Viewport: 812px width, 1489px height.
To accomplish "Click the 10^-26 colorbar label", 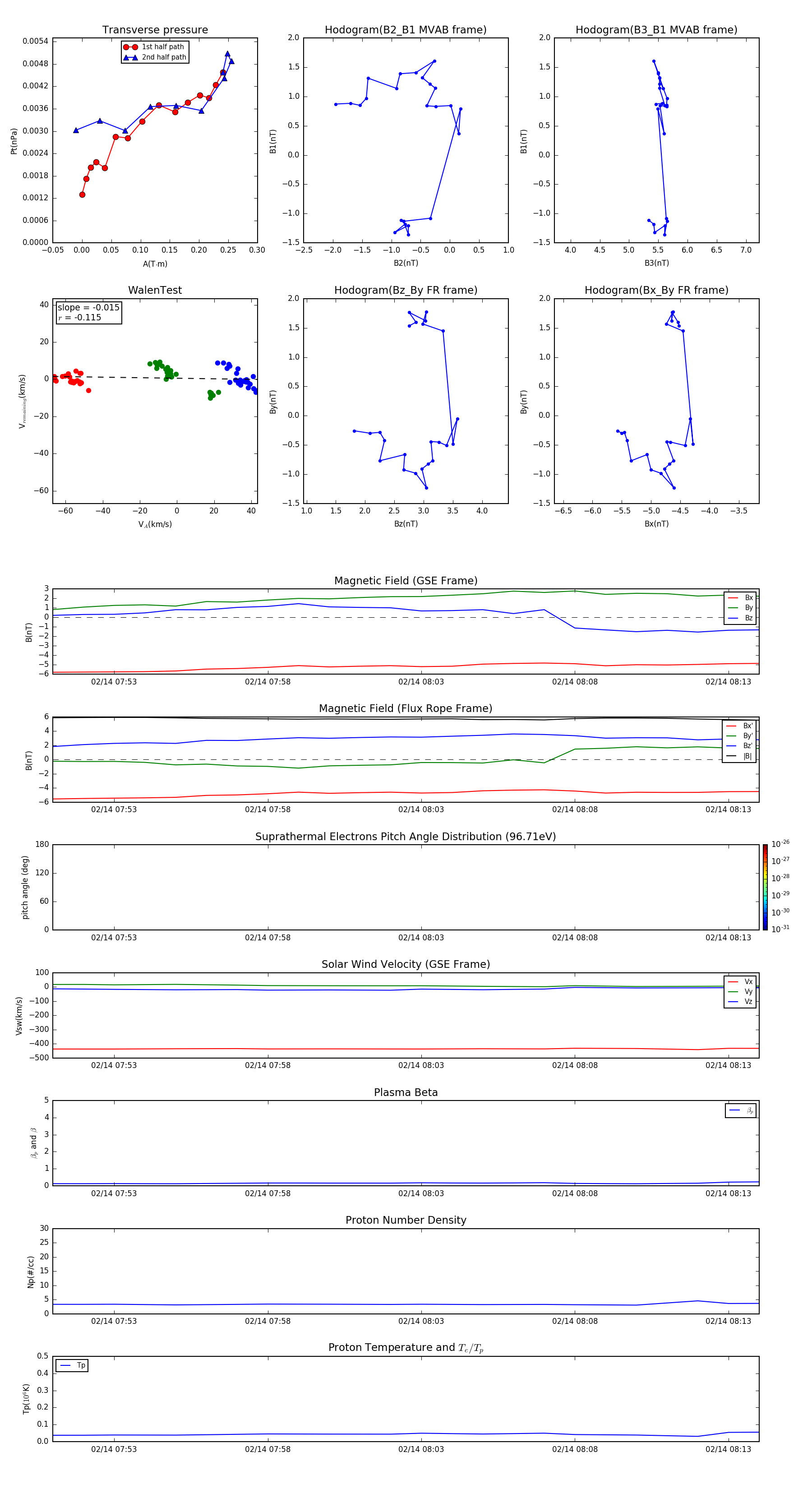I will (780, 844).
